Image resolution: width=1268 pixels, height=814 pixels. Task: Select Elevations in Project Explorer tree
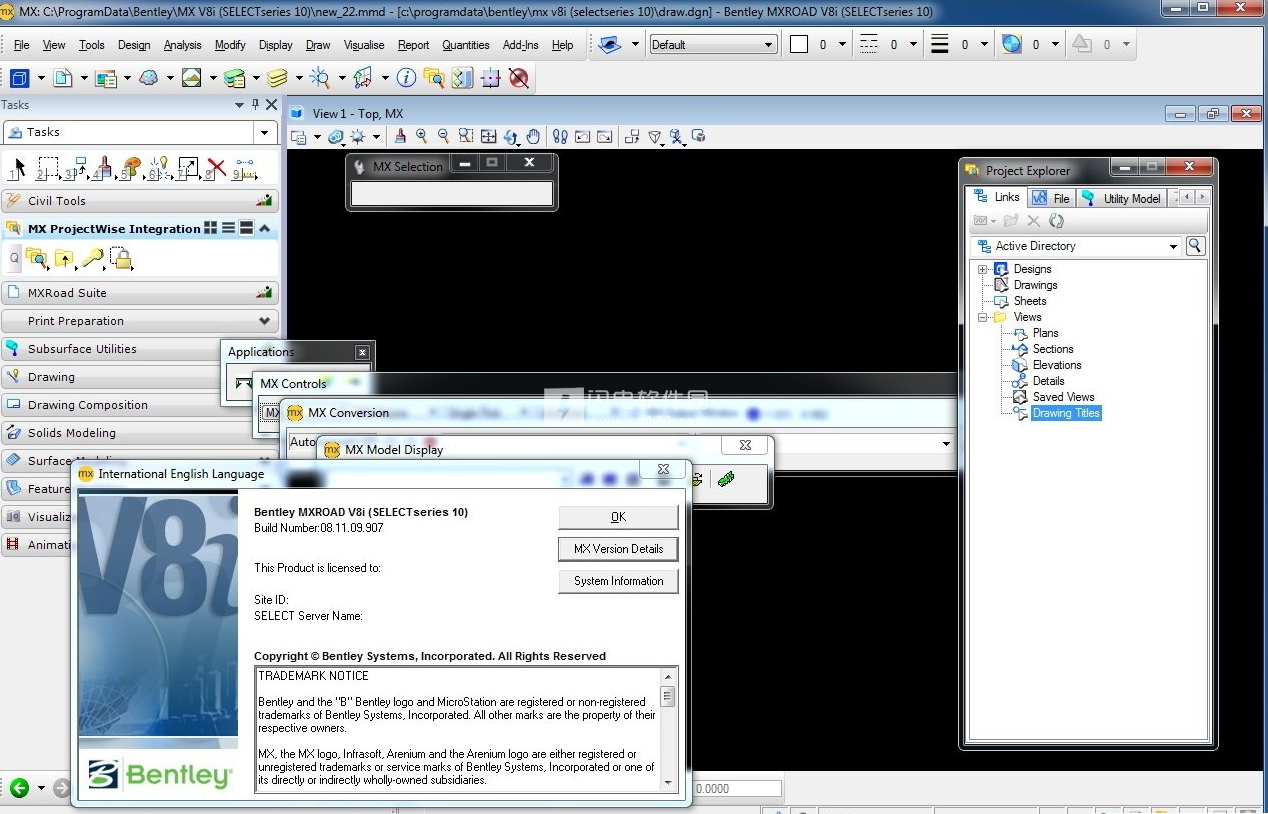click(x=1057, y=365)
